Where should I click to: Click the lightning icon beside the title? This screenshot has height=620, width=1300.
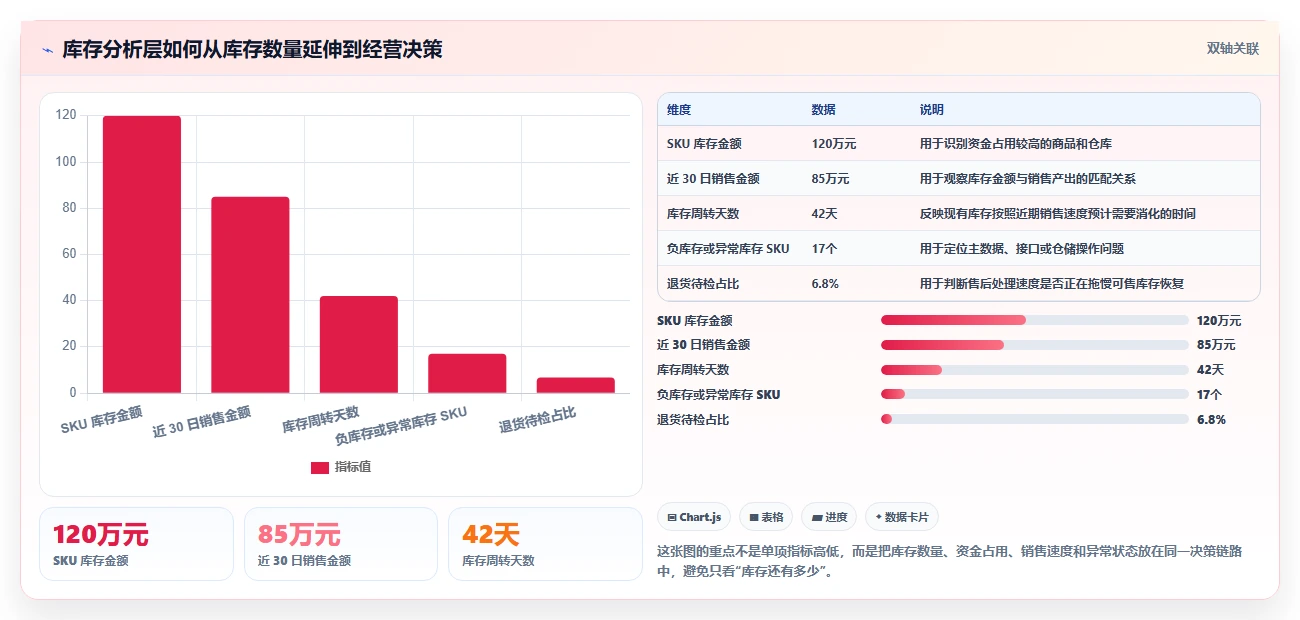(47, 50)
